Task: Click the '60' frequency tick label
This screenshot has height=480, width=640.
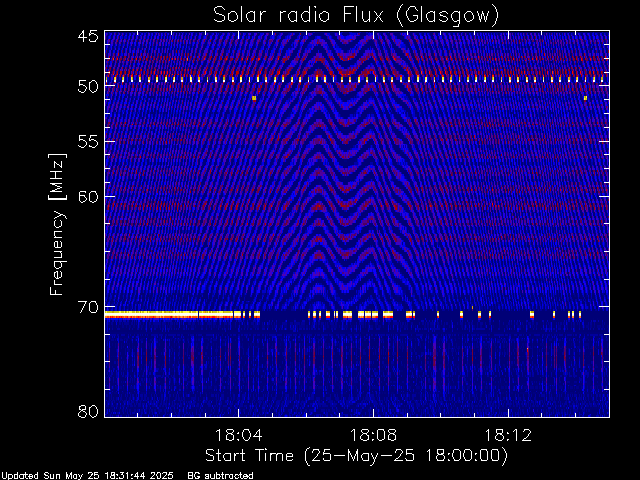Action: click(88, 197)
